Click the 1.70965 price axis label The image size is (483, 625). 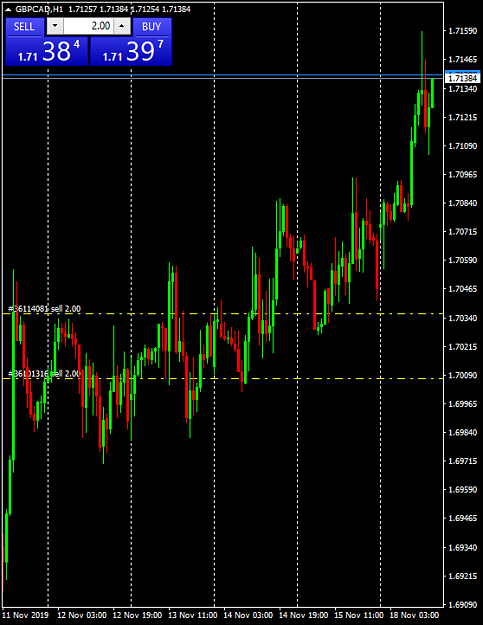(463, 175)
